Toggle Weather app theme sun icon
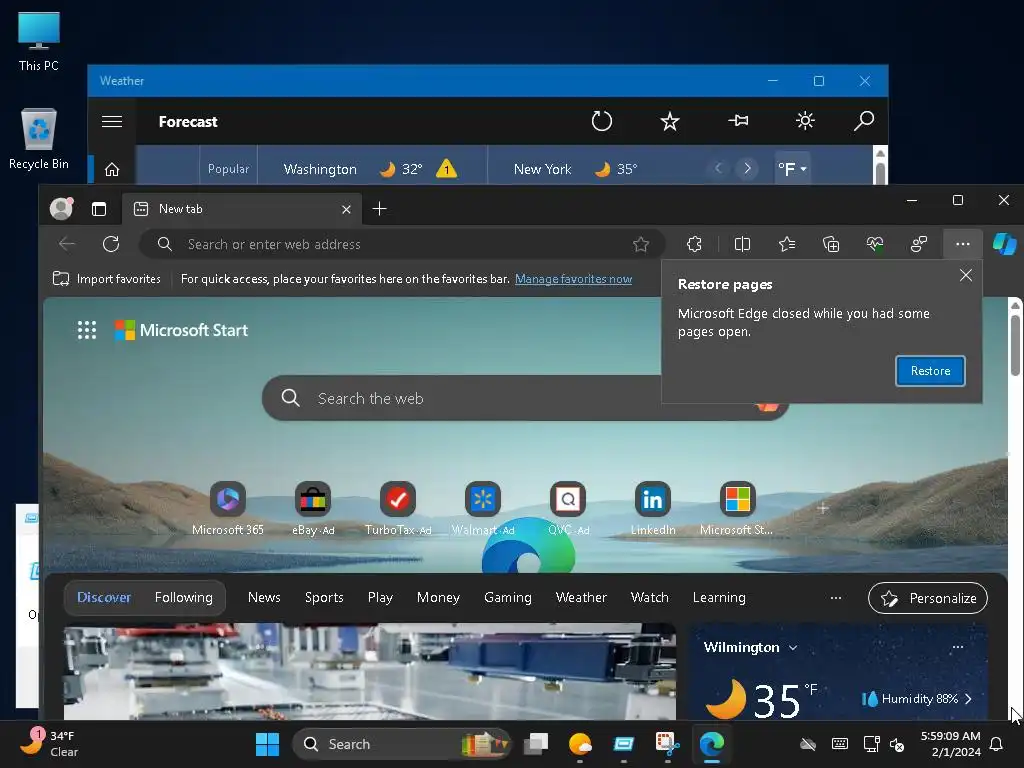Screen dimensions: 1024x768 pyautogui.click(x=805, y=121)
